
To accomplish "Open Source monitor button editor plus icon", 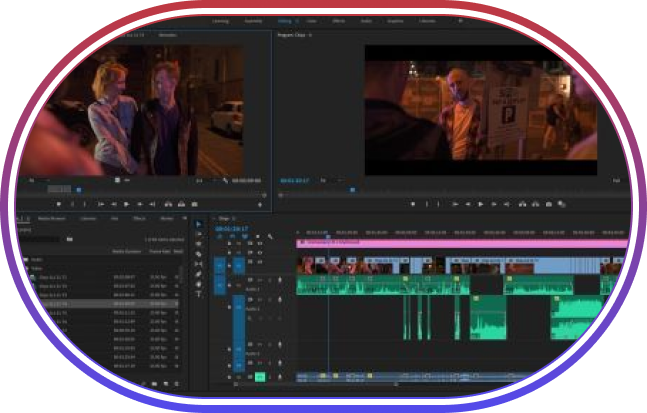I will pyautogui.click(x=260, y=204).
